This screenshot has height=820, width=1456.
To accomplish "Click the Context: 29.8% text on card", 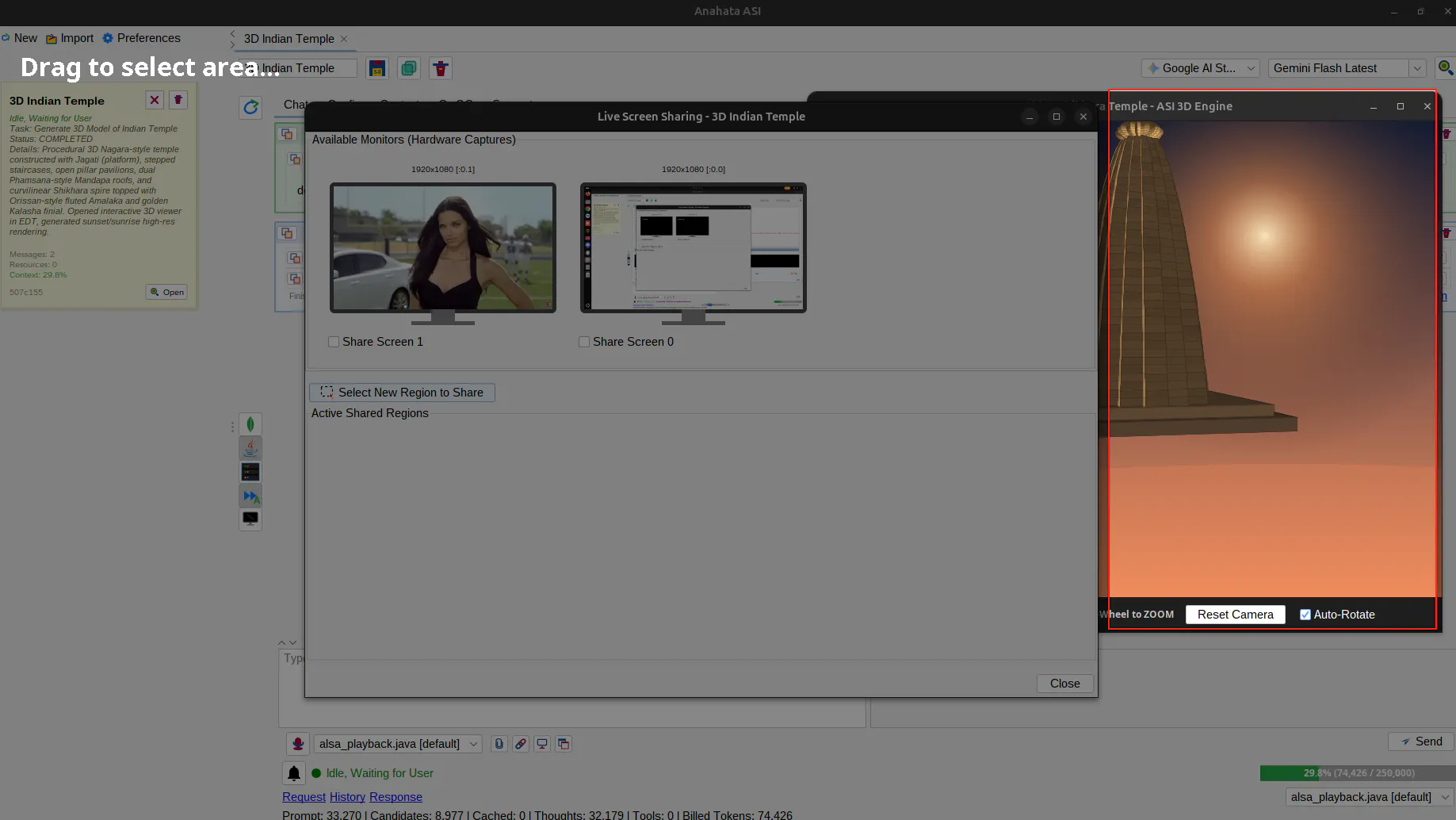I will [x=38, y=275].
